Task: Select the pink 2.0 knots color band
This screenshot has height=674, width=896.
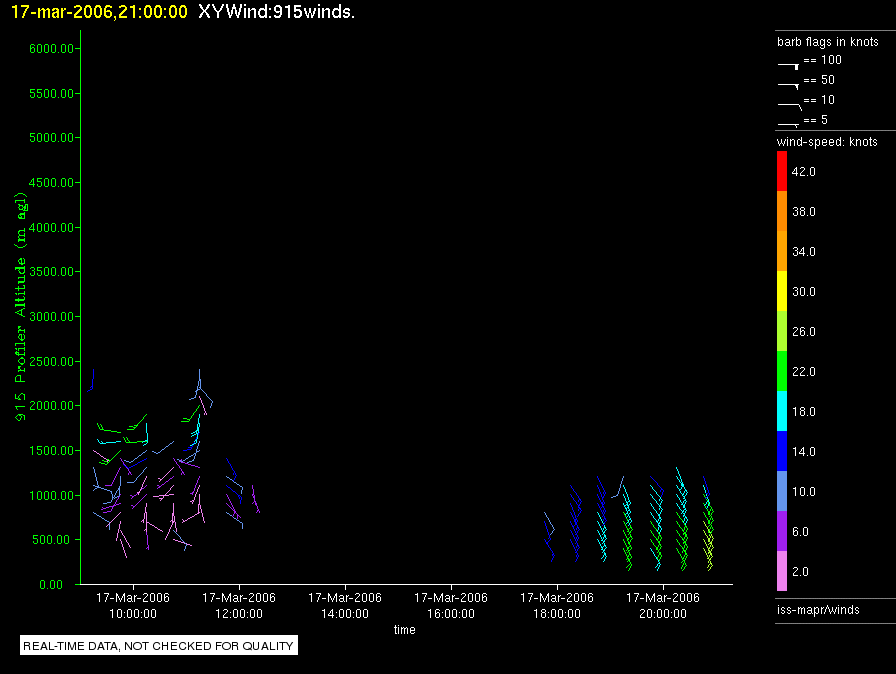Action: click(782, 571)
